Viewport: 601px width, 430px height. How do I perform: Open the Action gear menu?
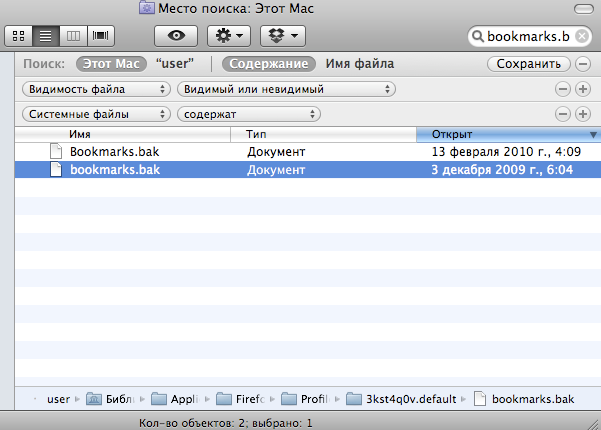pos(228,35)
